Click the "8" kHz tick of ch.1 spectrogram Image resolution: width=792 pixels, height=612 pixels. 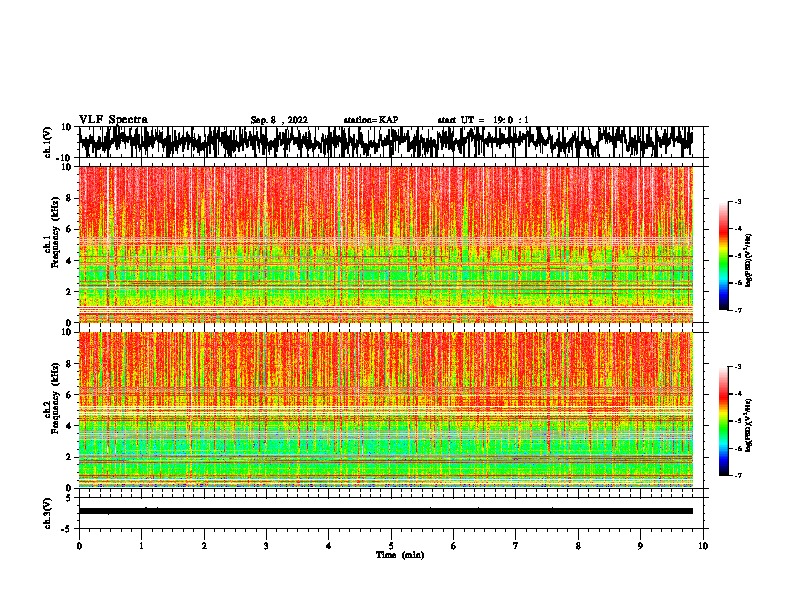tap(70, 198)
